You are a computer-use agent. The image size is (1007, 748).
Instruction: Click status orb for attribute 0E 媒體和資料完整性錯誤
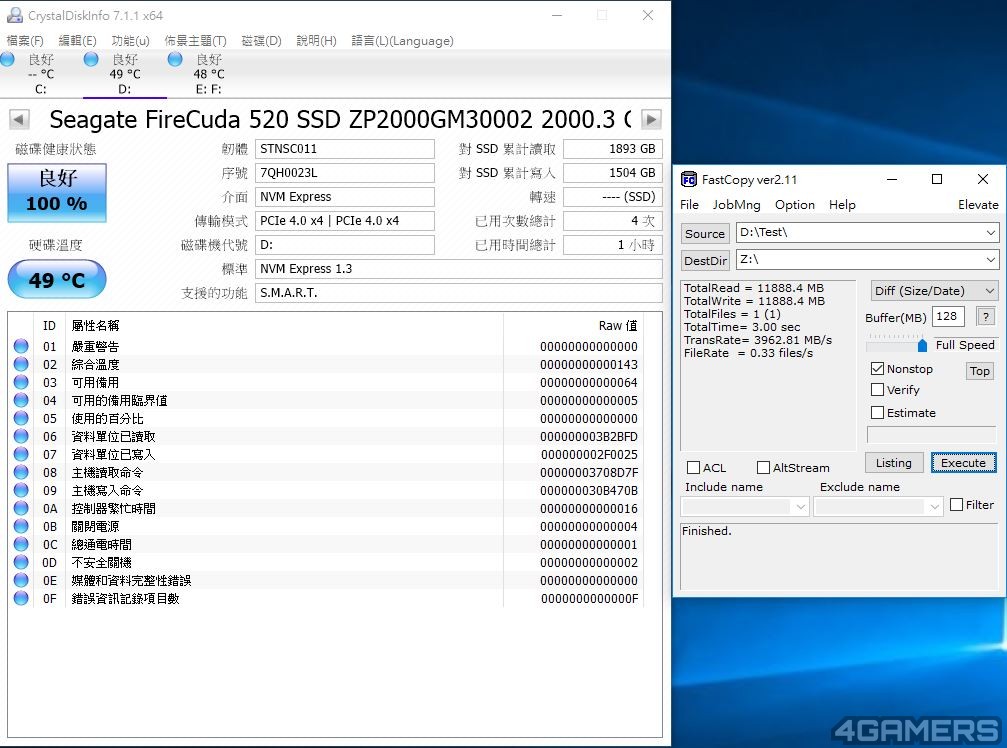coord(21,580)
